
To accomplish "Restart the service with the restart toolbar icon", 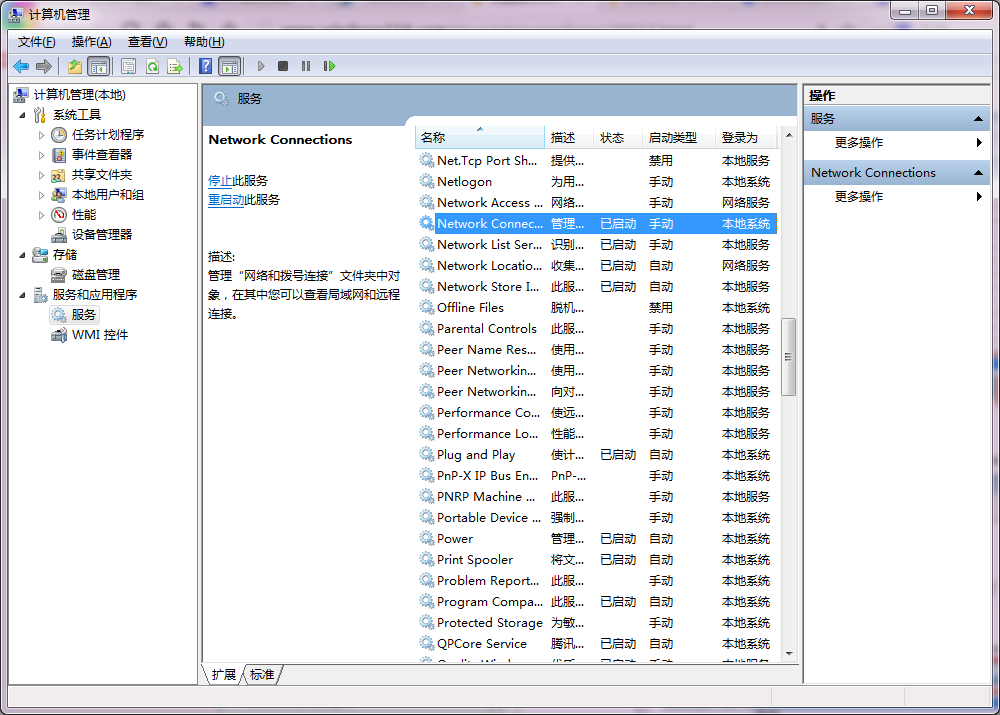I will coord(330,66).
